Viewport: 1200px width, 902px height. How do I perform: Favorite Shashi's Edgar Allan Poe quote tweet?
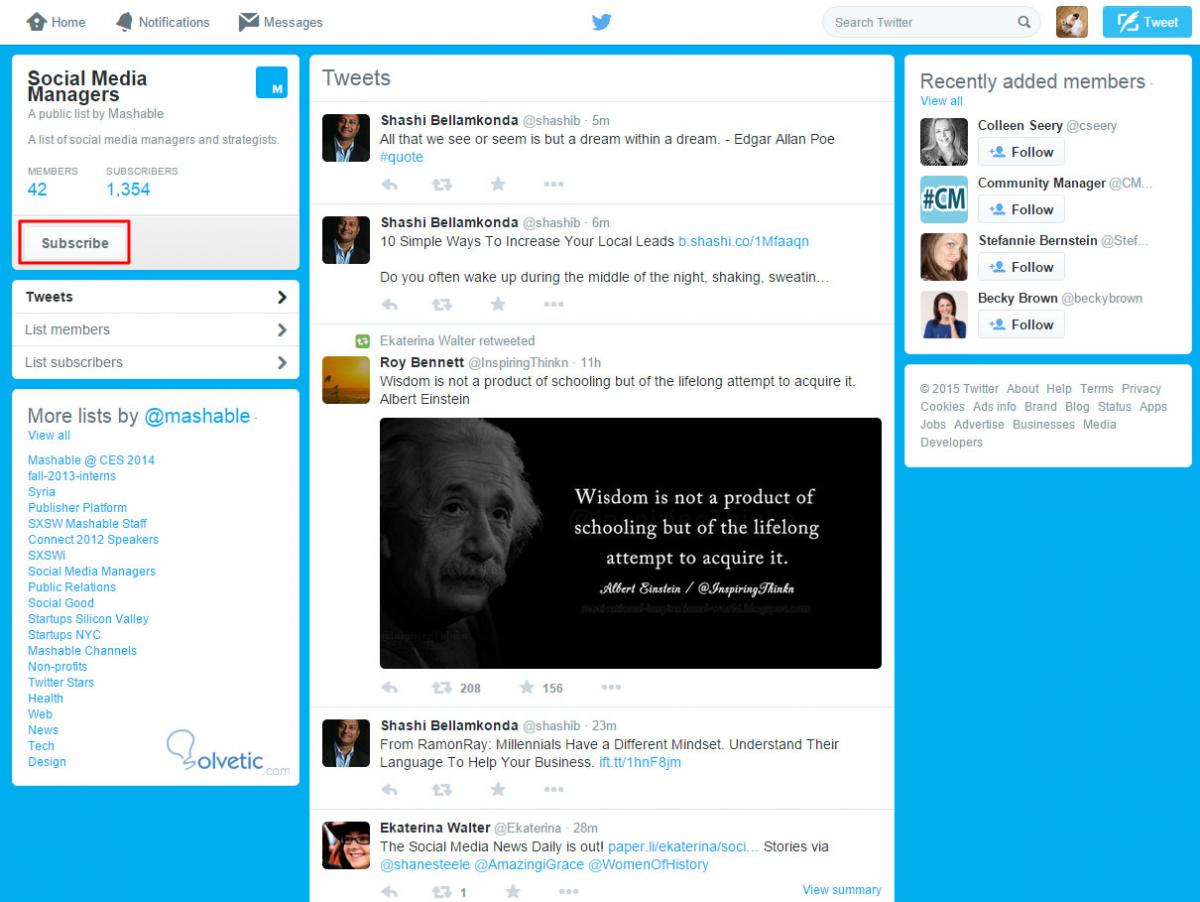pos(498,183)
